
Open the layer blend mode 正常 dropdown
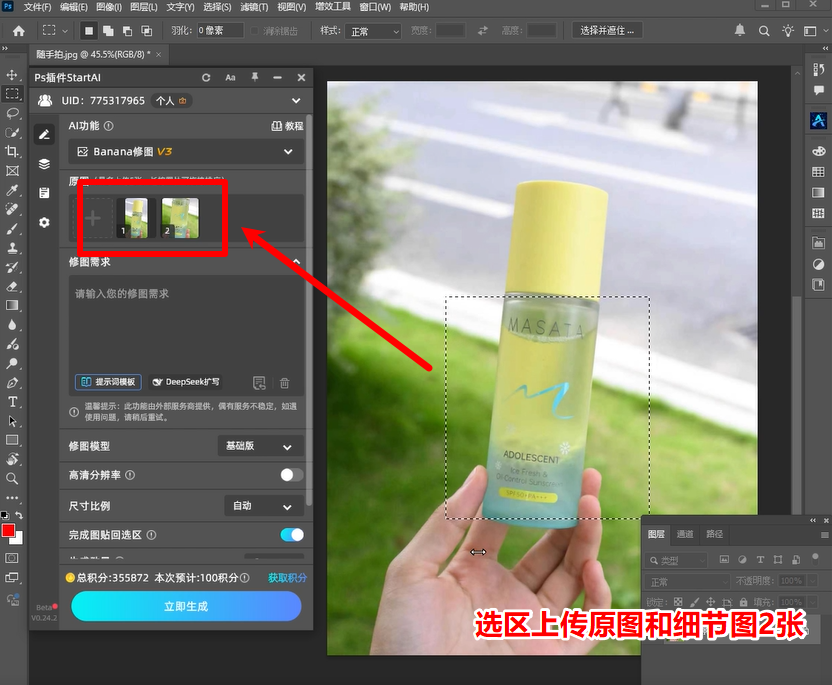pyautogui.click(x=688, y=582)
